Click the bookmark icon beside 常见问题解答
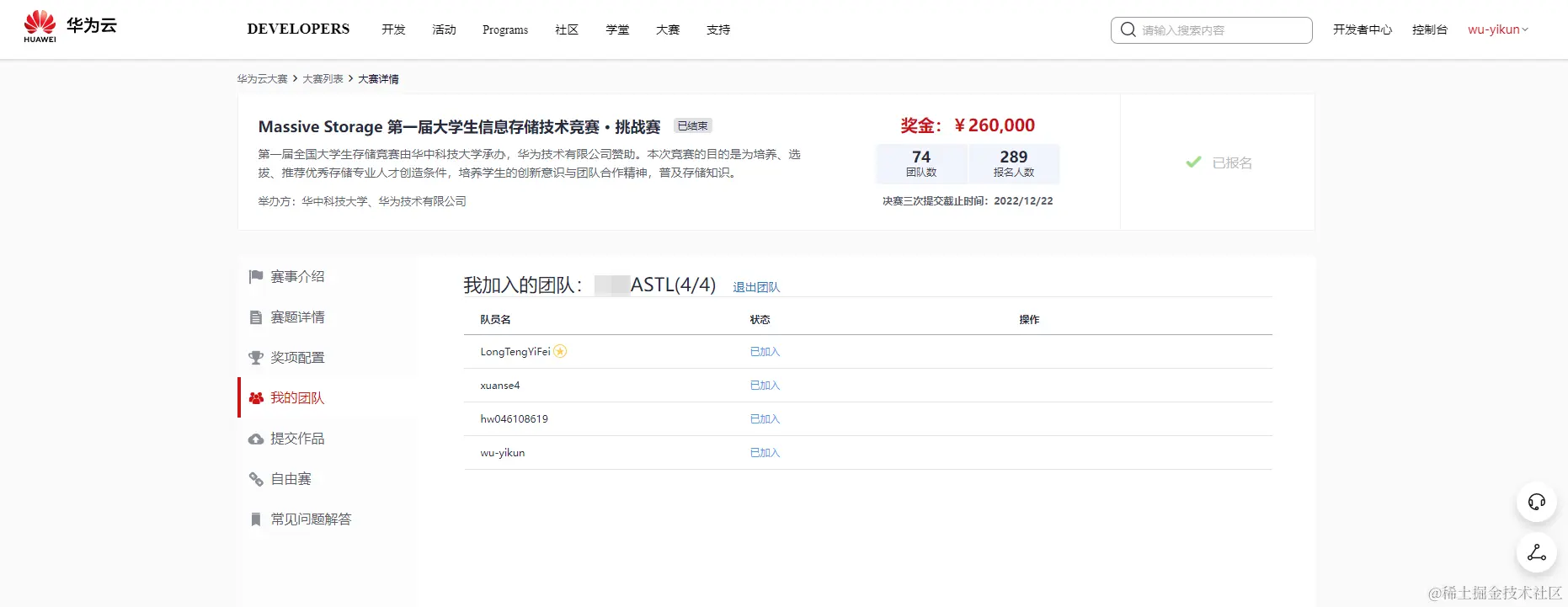 (x=256, y=519)
